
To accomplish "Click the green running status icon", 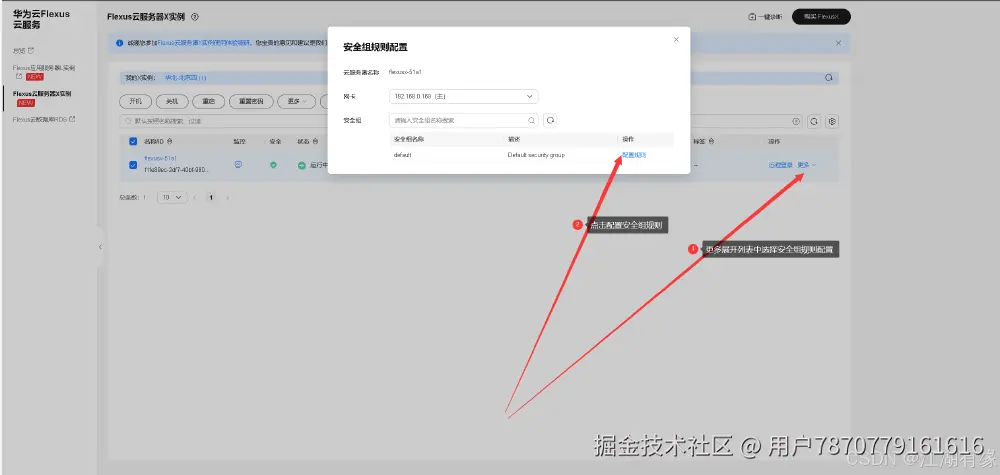I will [302, 165].
